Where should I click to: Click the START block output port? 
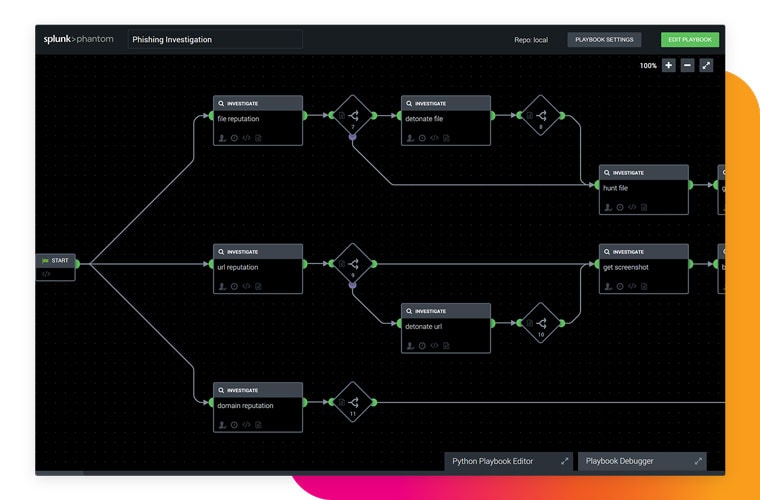click(77, 264)
